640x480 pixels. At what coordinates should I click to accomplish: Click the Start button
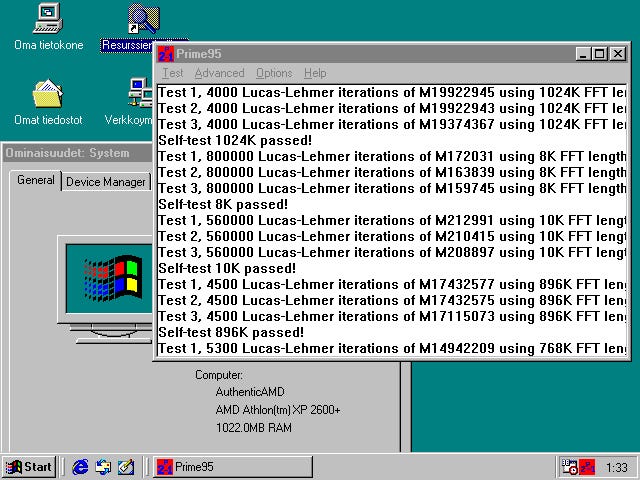(x=29, y=467)
